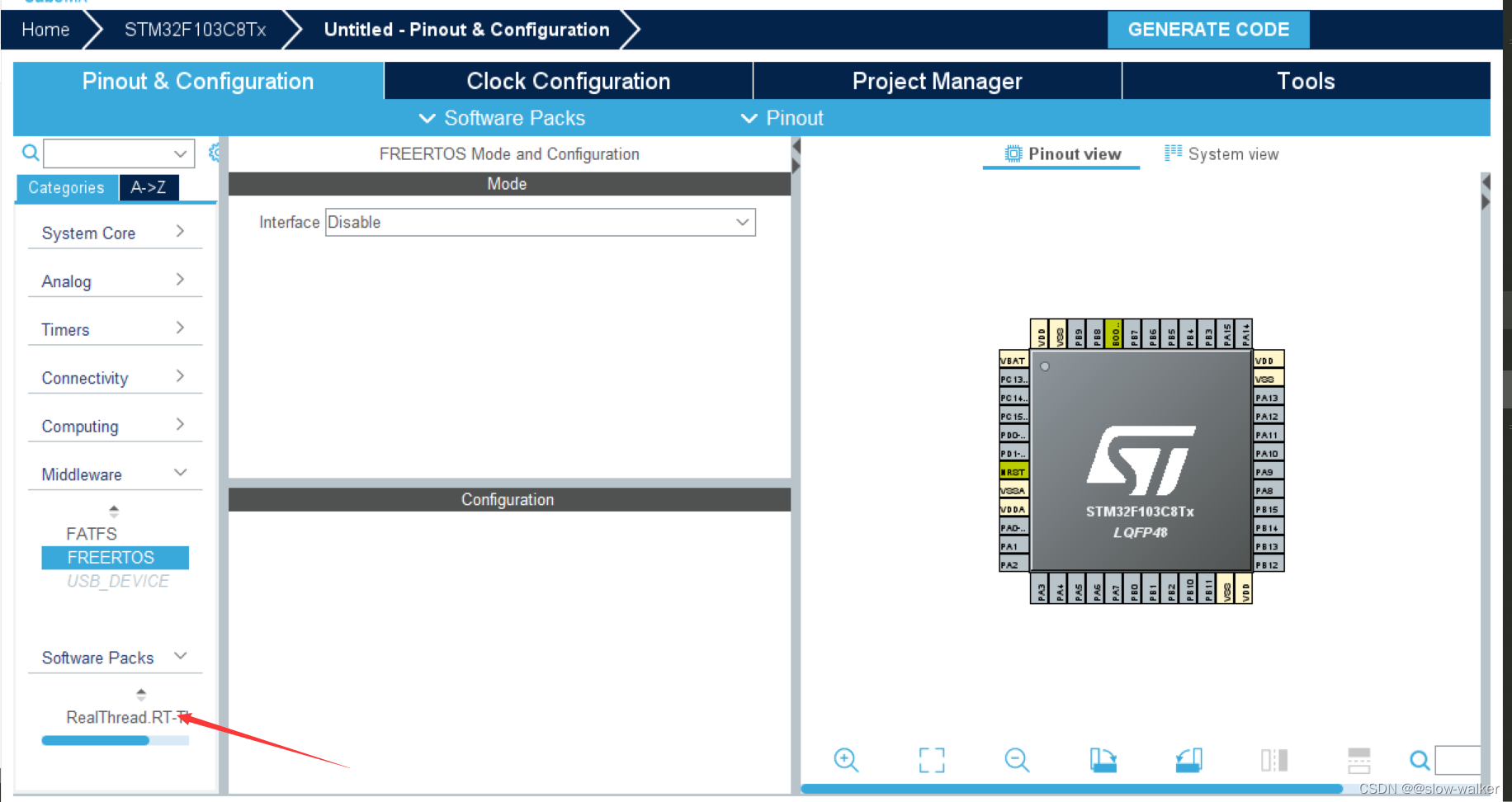Click the RealThread.RT-Thread progress bar
Screen dimensions: 1512x802
click(x=115, y=740)
